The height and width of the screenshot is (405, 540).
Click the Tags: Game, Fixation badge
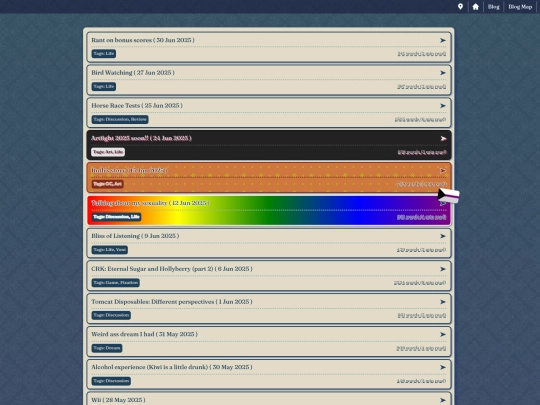[x=115, y=283]
